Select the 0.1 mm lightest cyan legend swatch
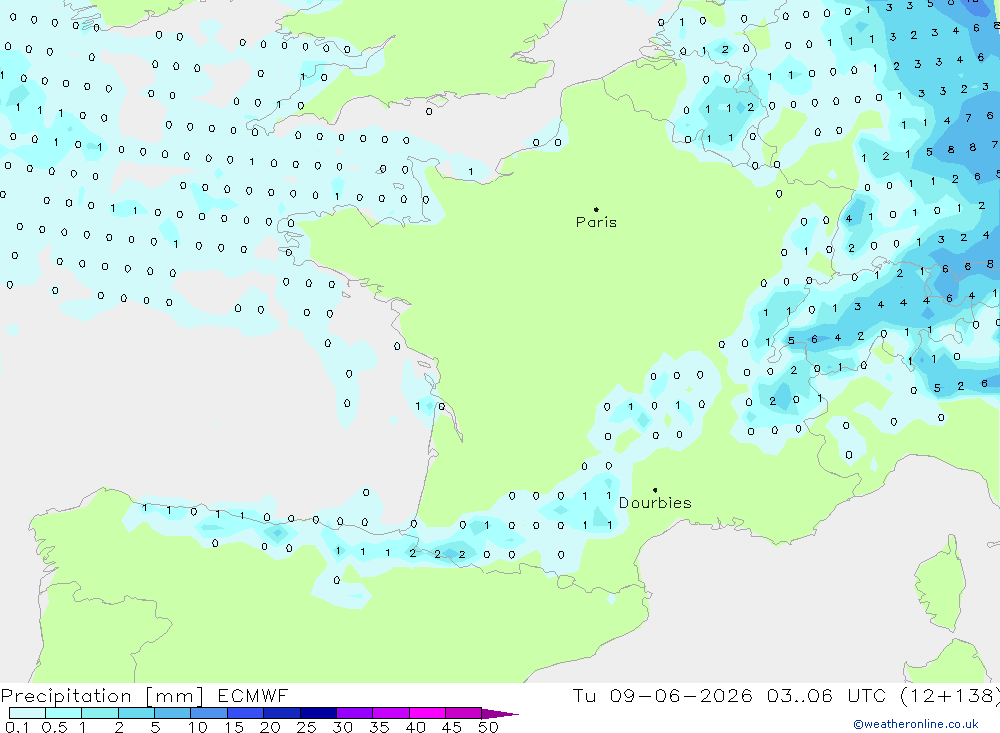Viewport: 1000px width, 733px height. click(27, 713)
